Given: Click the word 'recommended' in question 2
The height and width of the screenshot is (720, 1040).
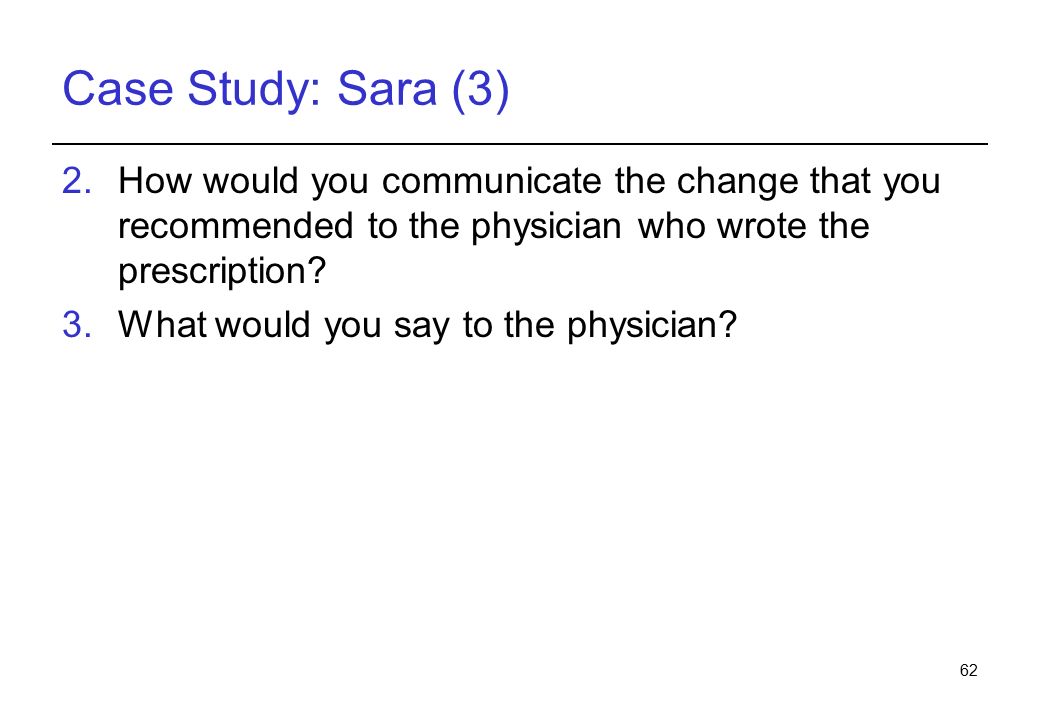Looking at the screenshot, I should [235, 225].
